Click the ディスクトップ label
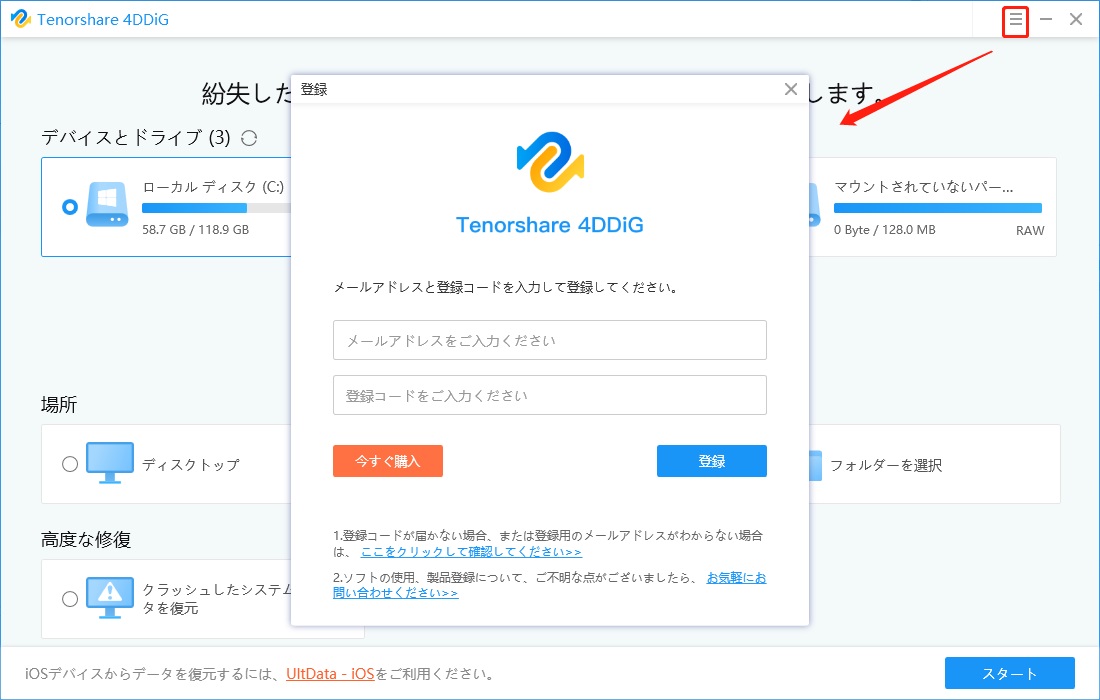The image size is (1100, 700). [x=191, y=464]
